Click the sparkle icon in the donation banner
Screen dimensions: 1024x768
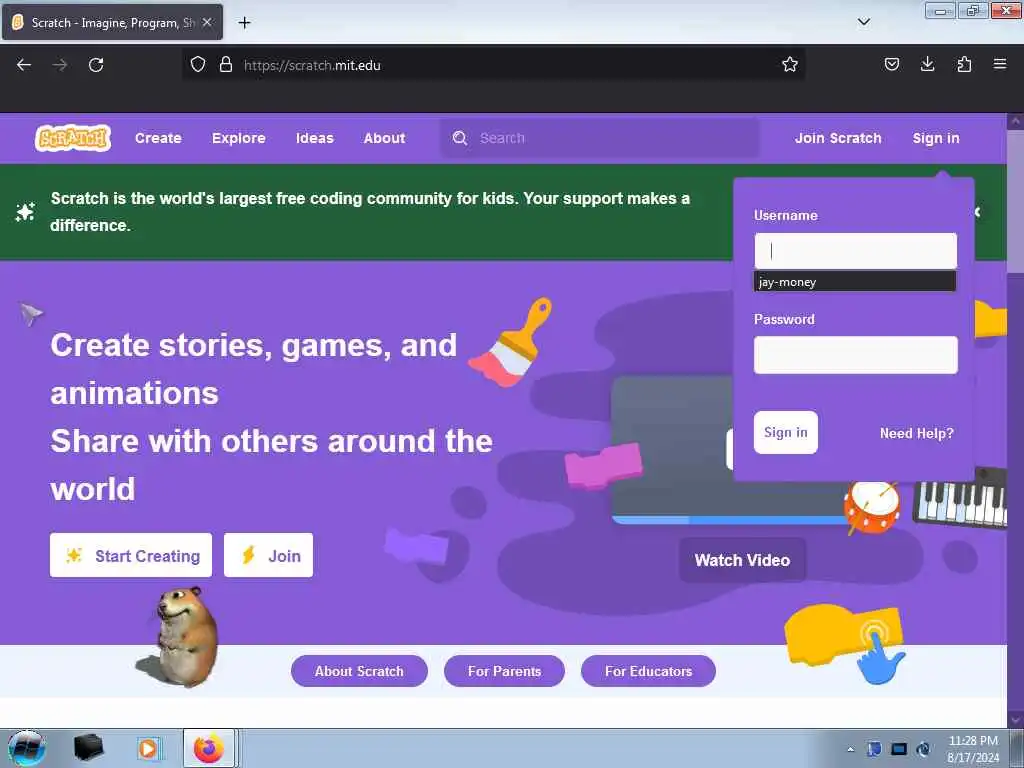pos(25,212)
